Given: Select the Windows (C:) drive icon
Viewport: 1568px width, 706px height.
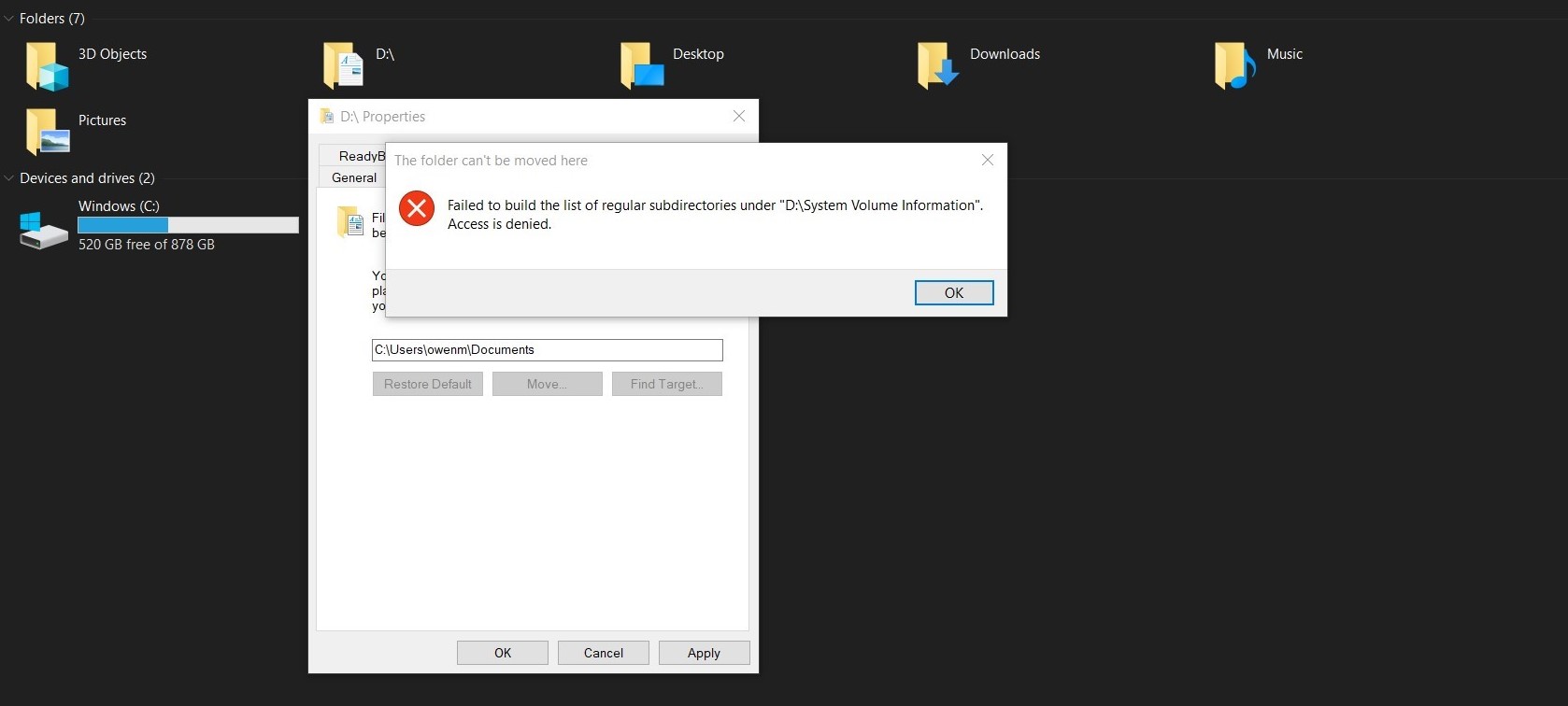Looking at the screenshot, I should [x=43, y=230].
